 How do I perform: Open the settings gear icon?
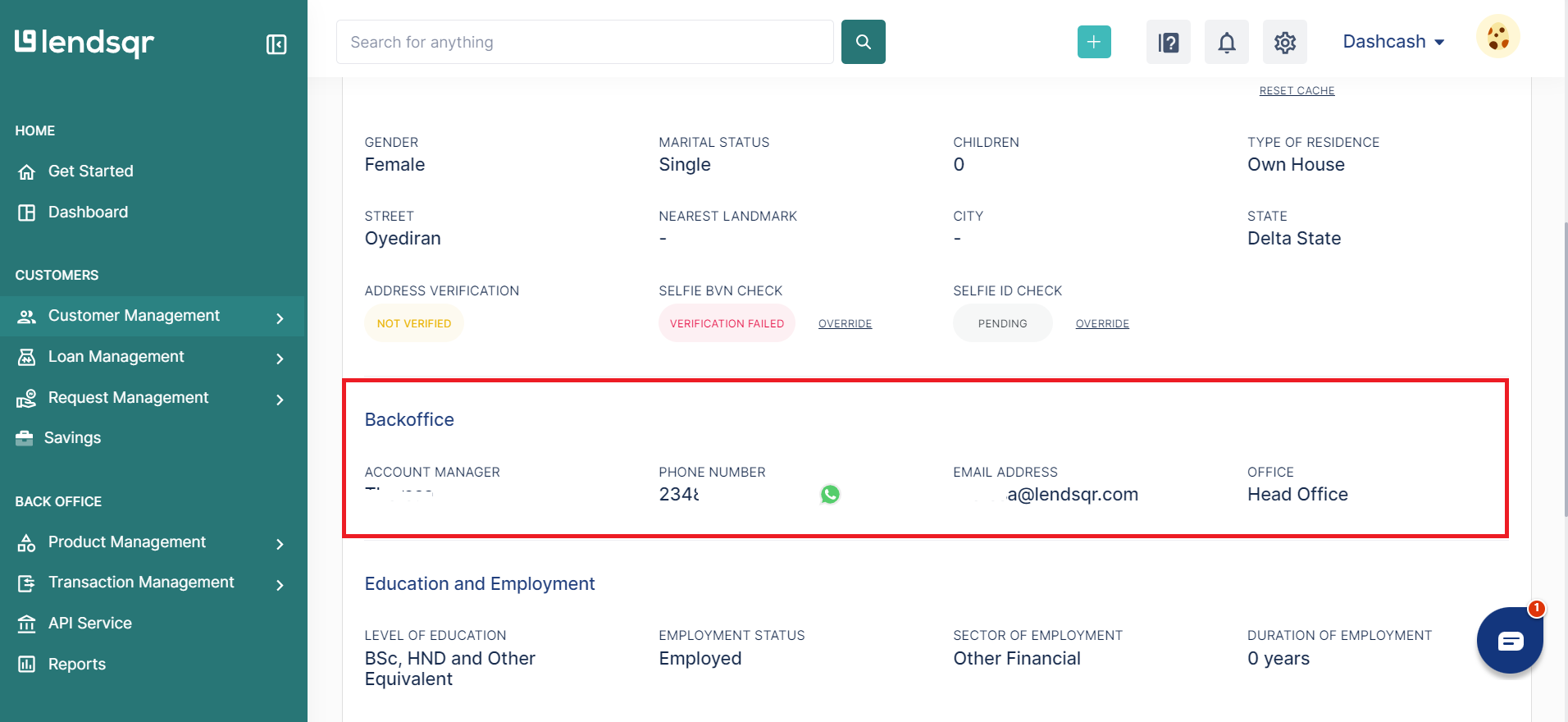click(1285, 42)
